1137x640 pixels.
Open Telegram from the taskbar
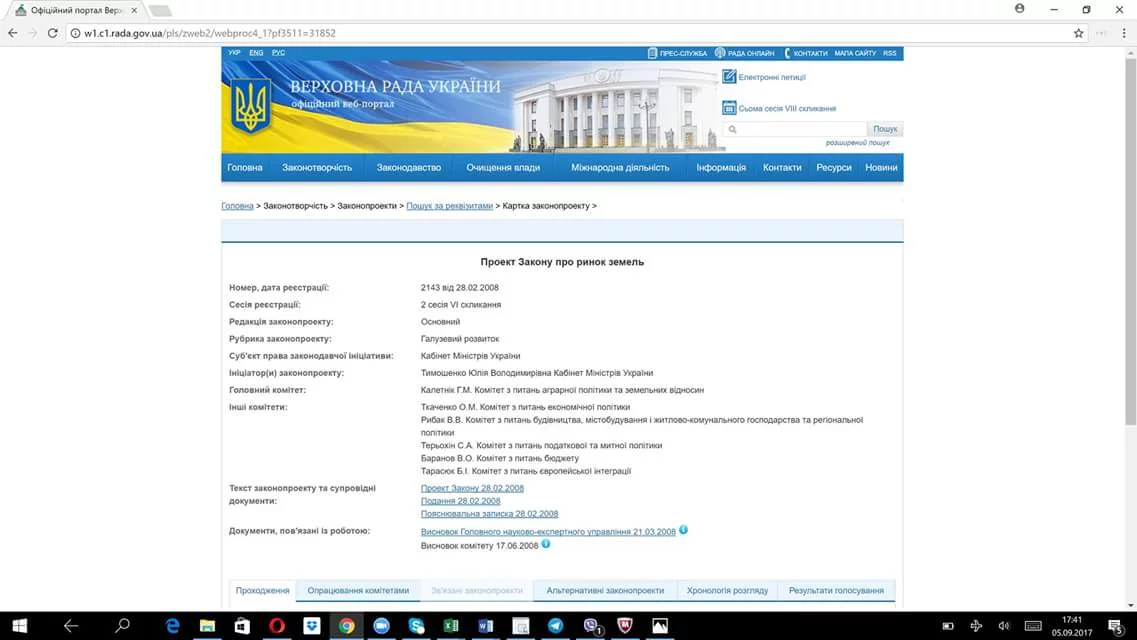tap(555, 626)
